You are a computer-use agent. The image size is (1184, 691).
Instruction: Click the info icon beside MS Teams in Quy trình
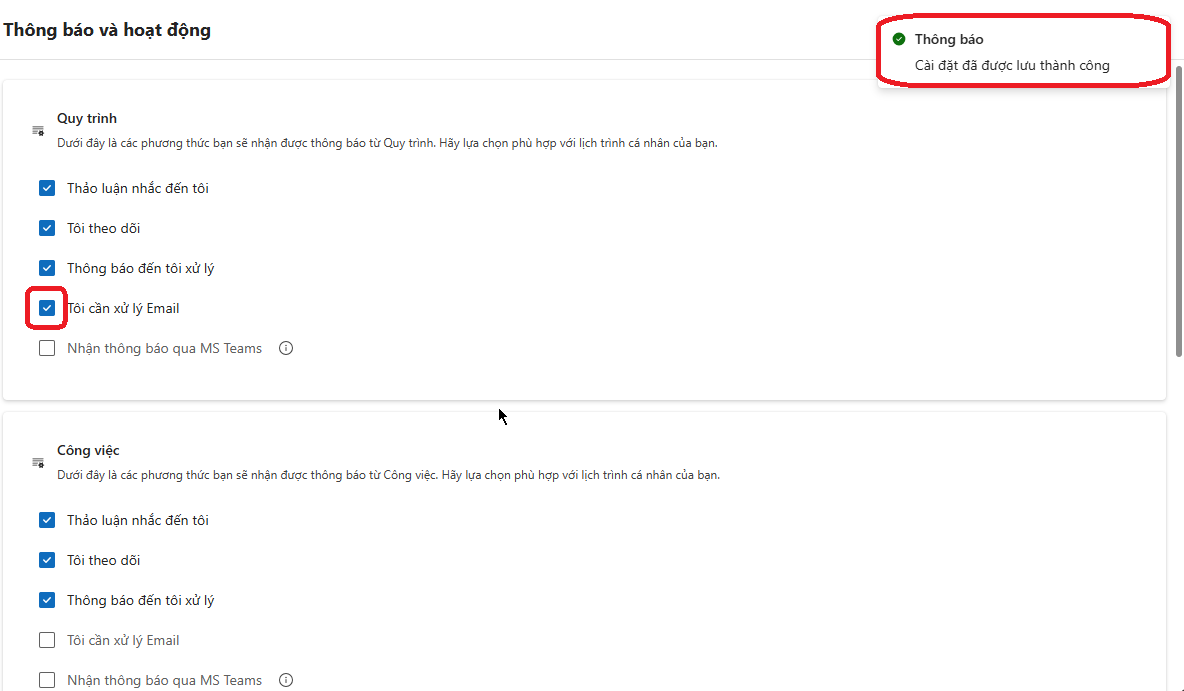point(286,348)
